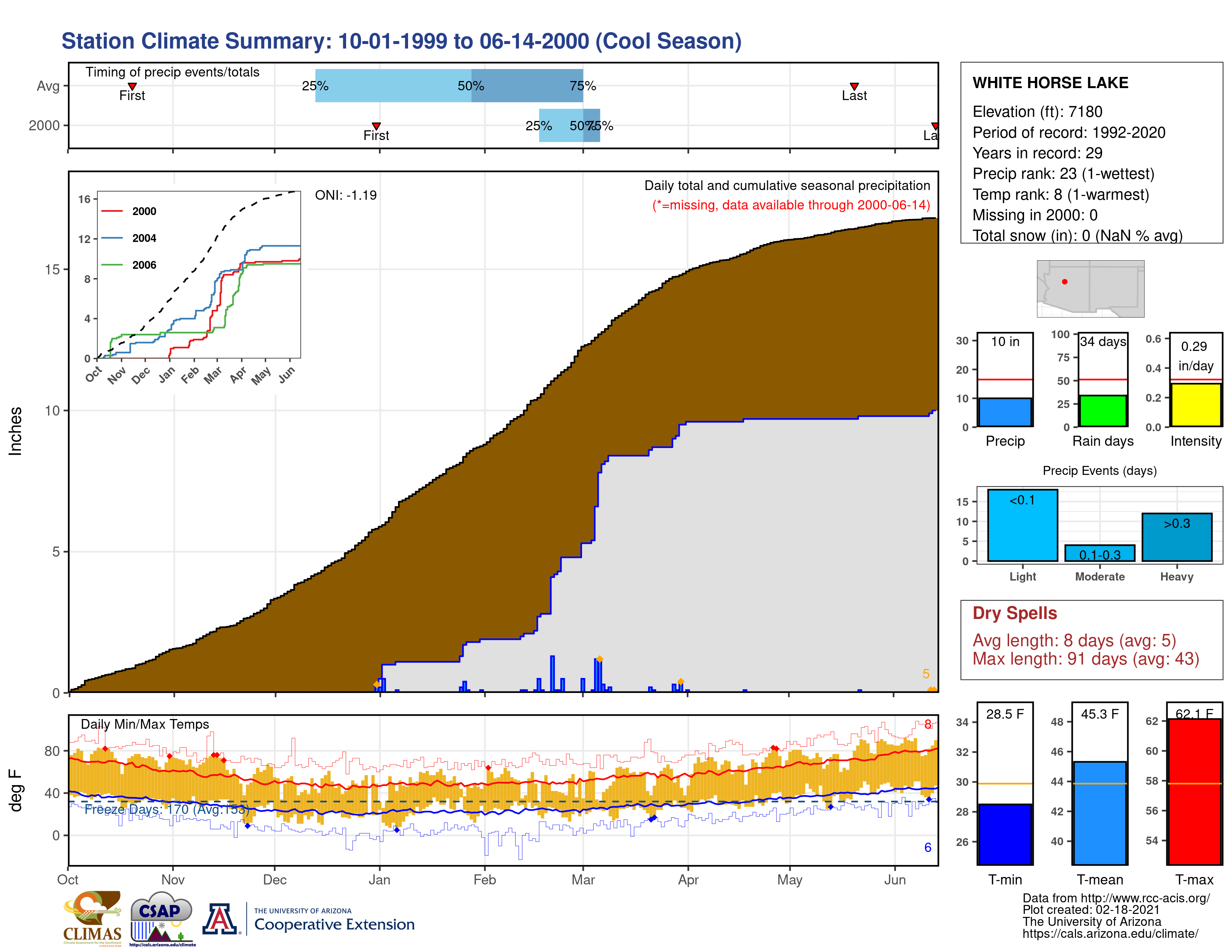
Task: Click the blue Precip bar
Action: (x=1005, y=412)
